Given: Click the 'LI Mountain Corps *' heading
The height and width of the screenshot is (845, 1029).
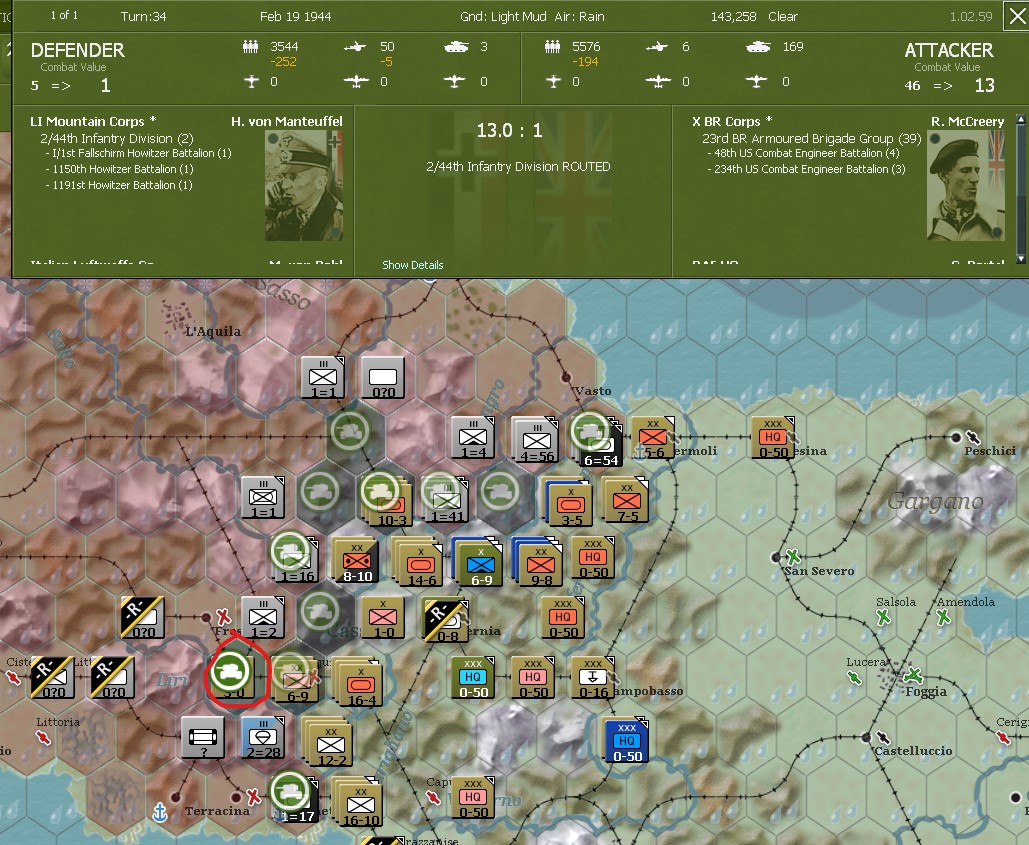Looking at the screenshot, I should click(93, 121).
